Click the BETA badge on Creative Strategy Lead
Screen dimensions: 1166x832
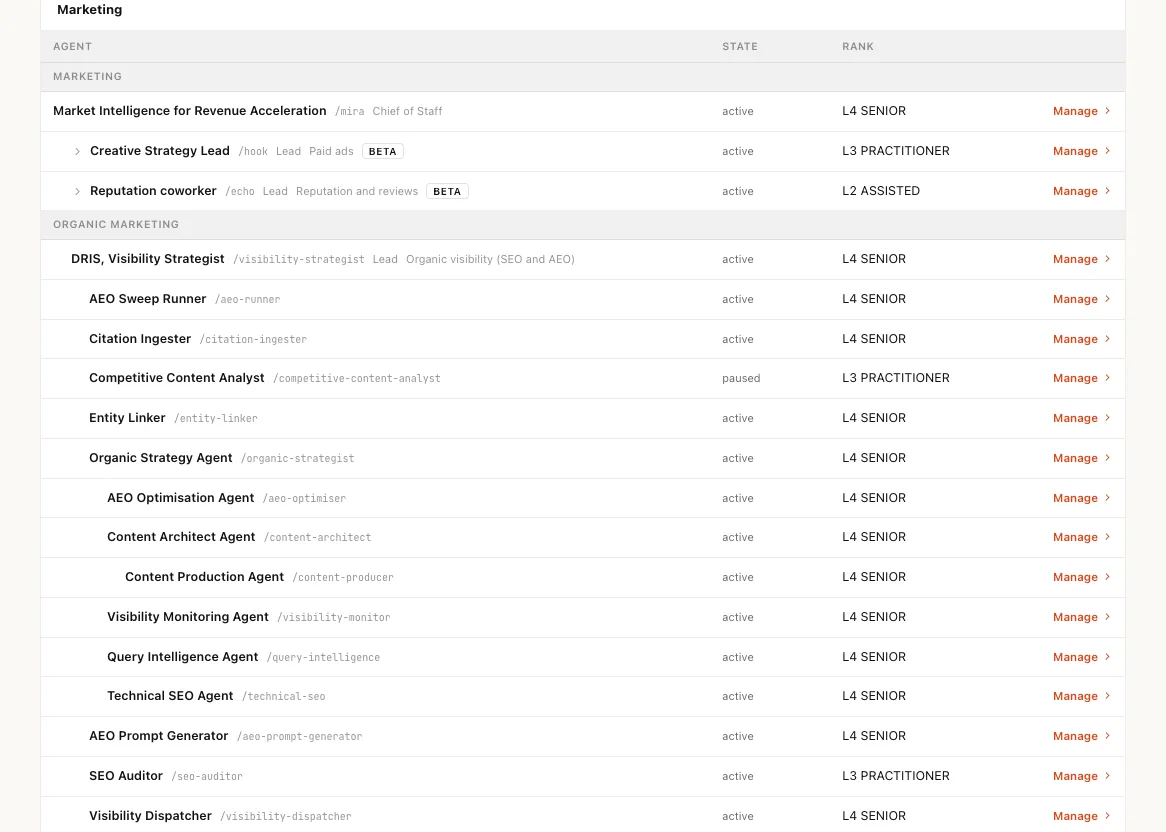pyautogui.click(x=383, y=151)
